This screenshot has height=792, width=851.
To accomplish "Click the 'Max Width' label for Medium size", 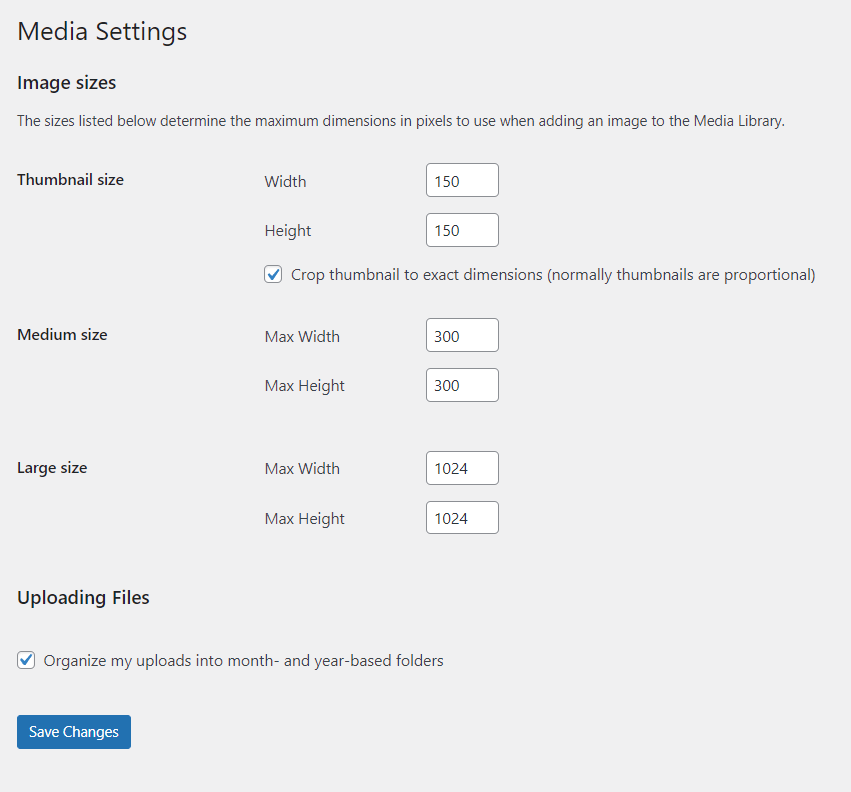I will pos(302,337).
